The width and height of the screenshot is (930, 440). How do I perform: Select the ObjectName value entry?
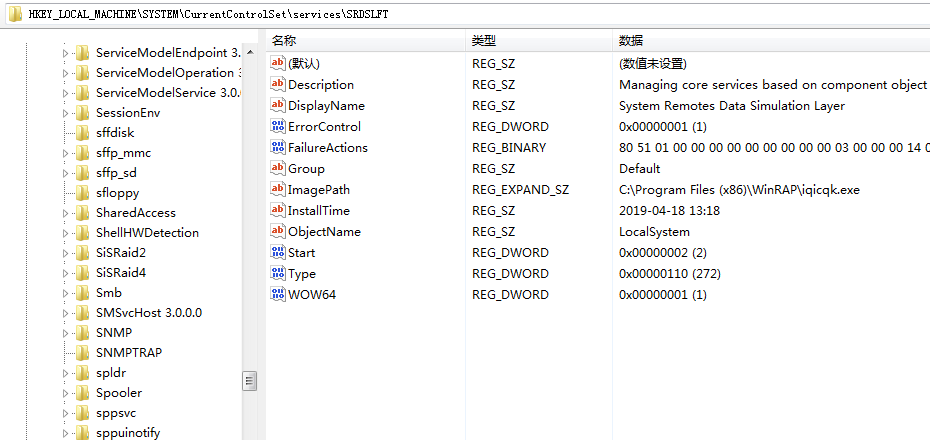pyautogui.click(x=324, y=231)
